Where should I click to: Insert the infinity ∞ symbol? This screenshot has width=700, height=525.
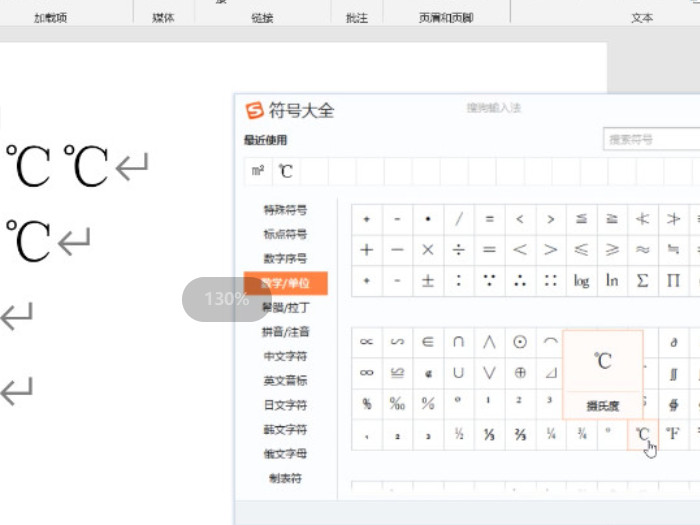(367, 373)
